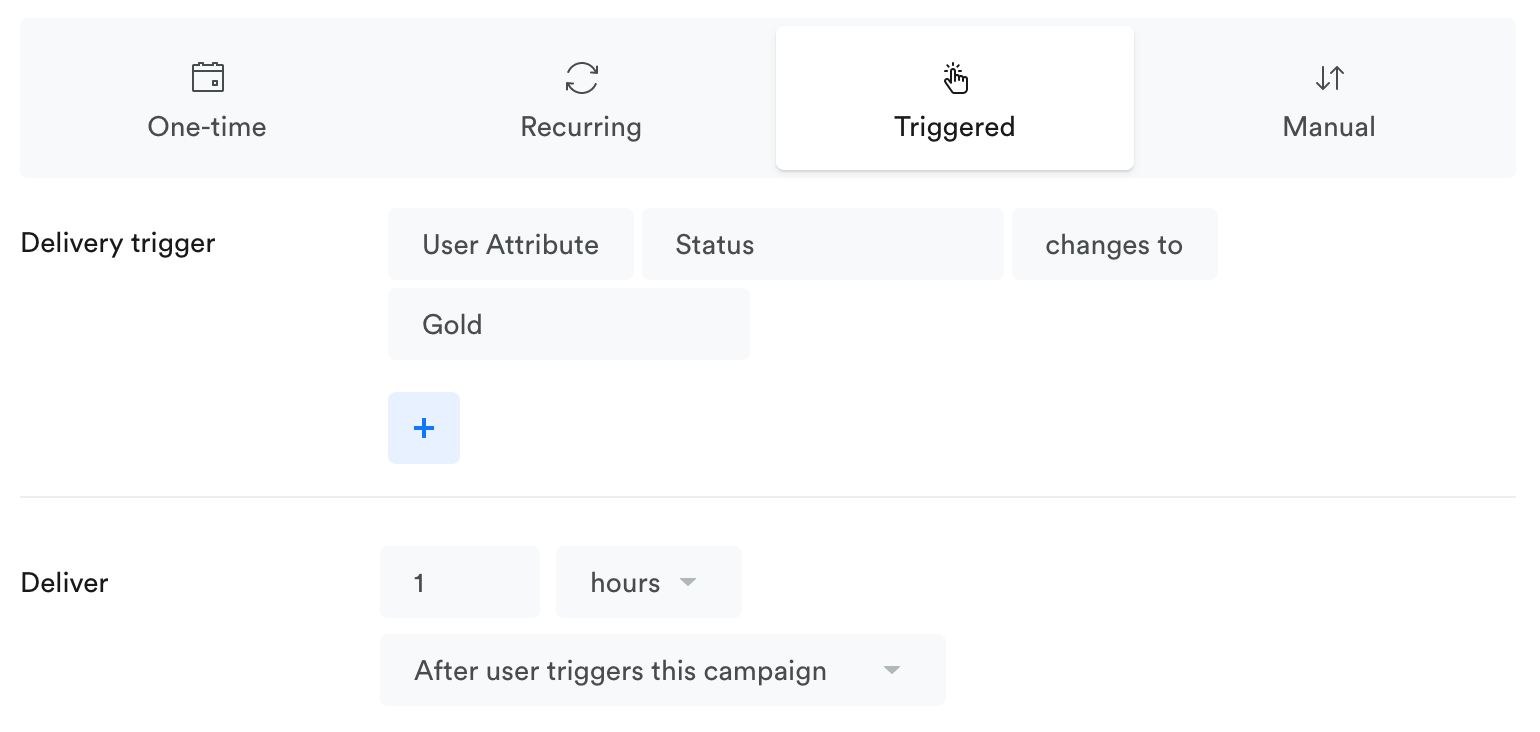Click the caret arrow beside hours

pyautogui.click(x=688, y=582)
